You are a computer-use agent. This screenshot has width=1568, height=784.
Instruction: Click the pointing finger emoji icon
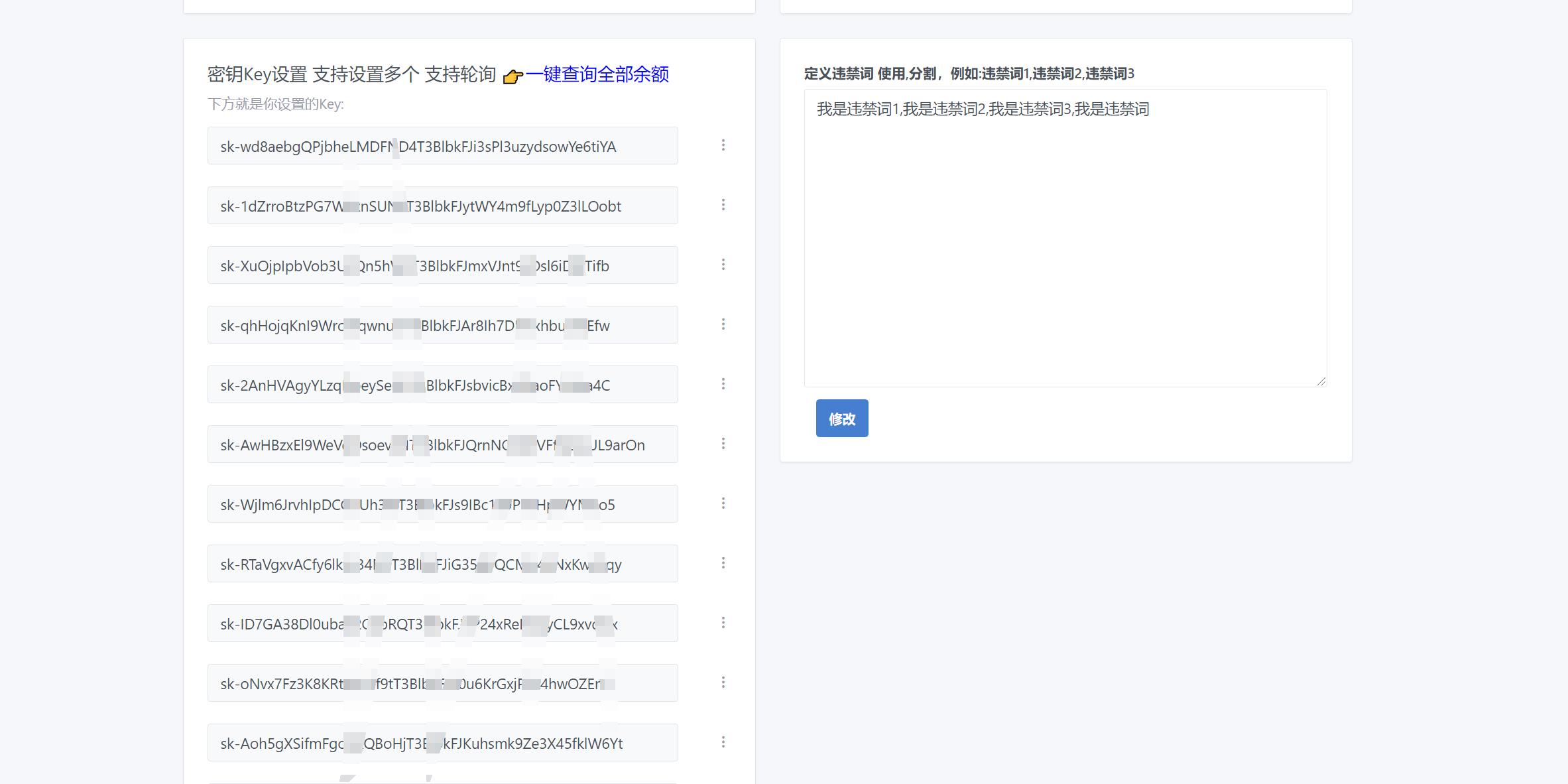click(512, 76)
